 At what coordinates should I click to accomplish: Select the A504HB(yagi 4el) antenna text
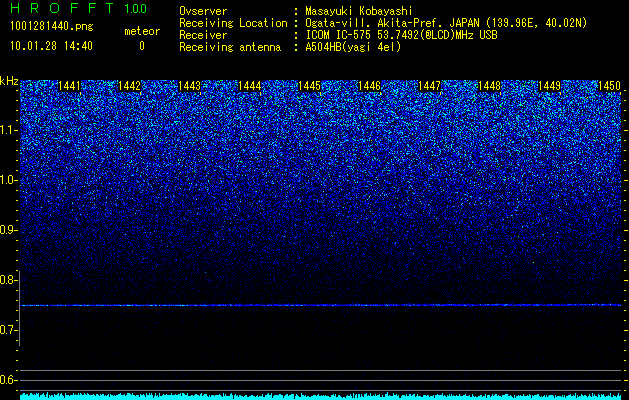tap(353, 47)
